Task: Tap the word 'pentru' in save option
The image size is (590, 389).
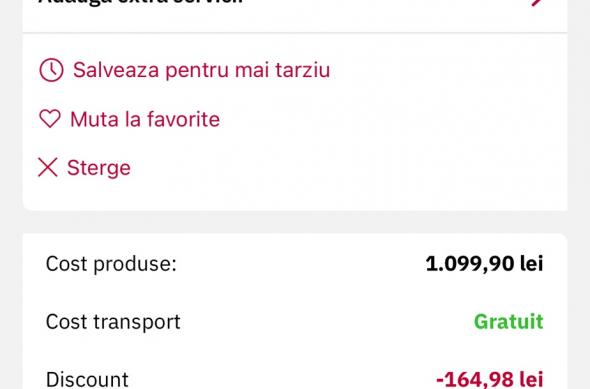Action: pos(197,71)
